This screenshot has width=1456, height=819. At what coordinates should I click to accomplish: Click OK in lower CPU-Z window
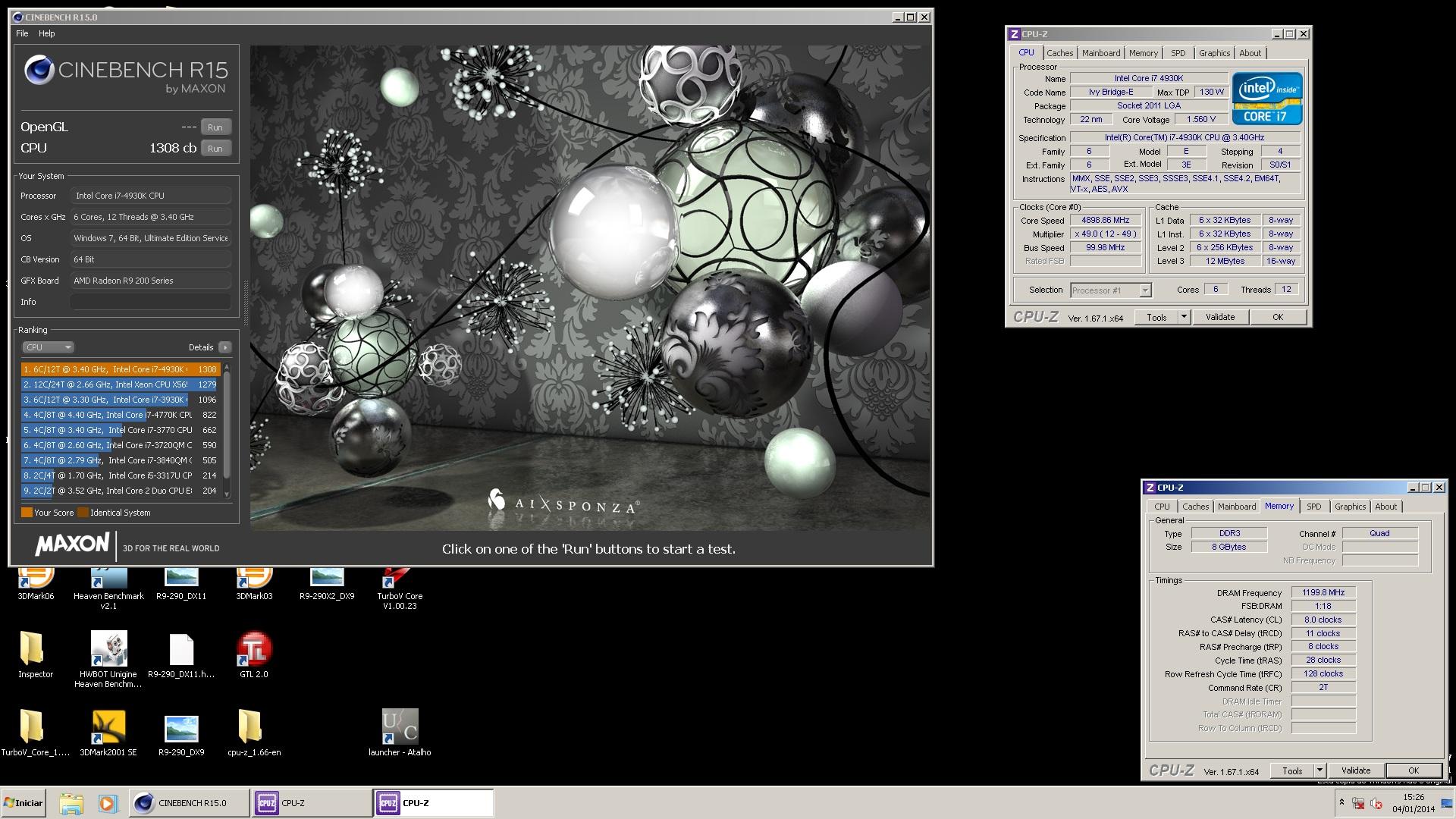coord(1413,770)
